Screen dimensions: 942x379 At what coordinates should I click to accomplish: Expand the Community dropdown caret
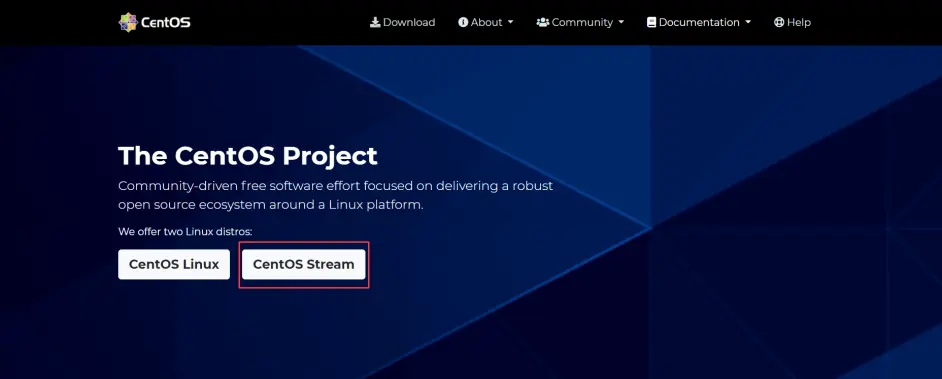click(621, 22)
